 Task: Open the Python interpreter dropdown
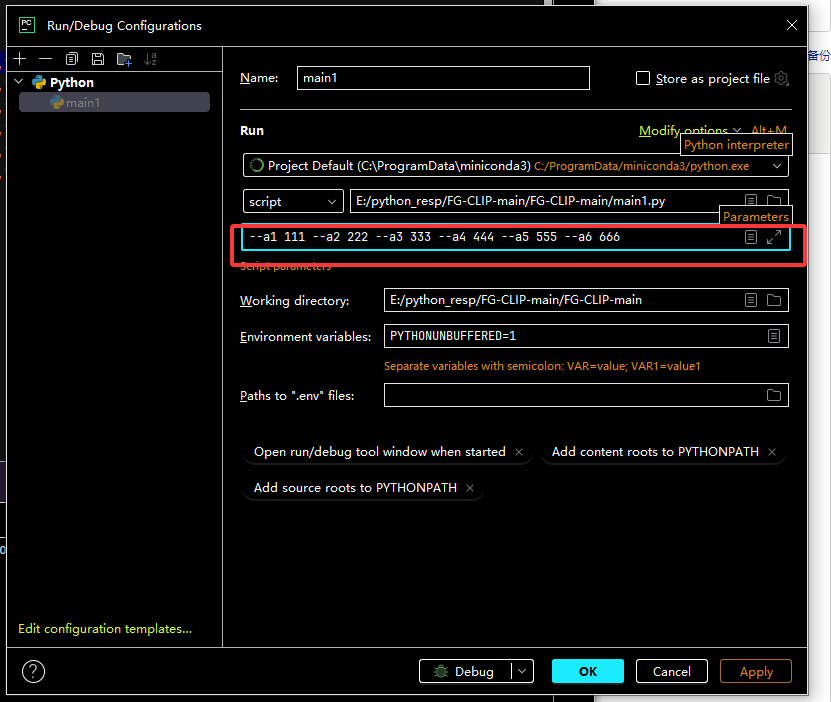coord(516,166)
